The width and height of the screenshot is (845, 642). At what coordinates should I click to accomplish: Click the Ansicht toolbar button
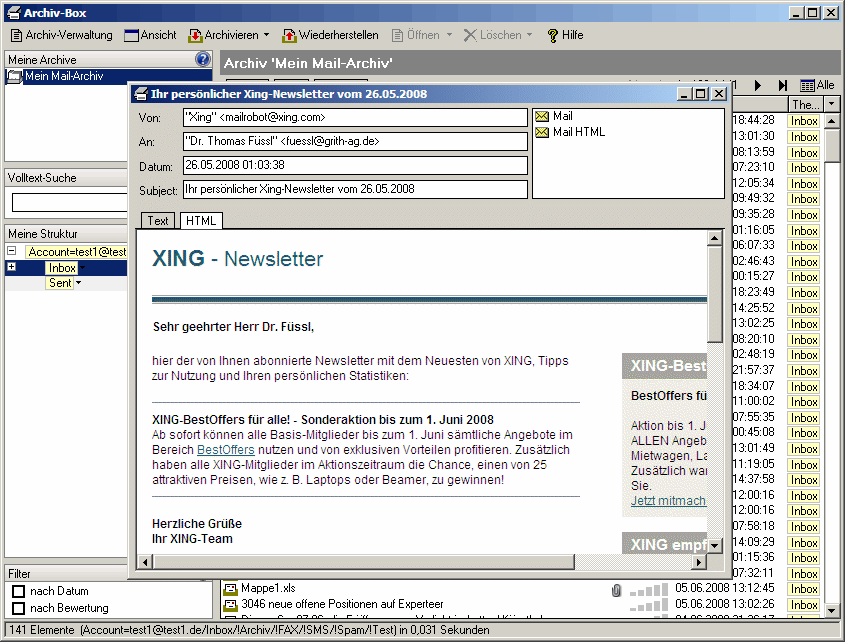(x=150, y=35)
